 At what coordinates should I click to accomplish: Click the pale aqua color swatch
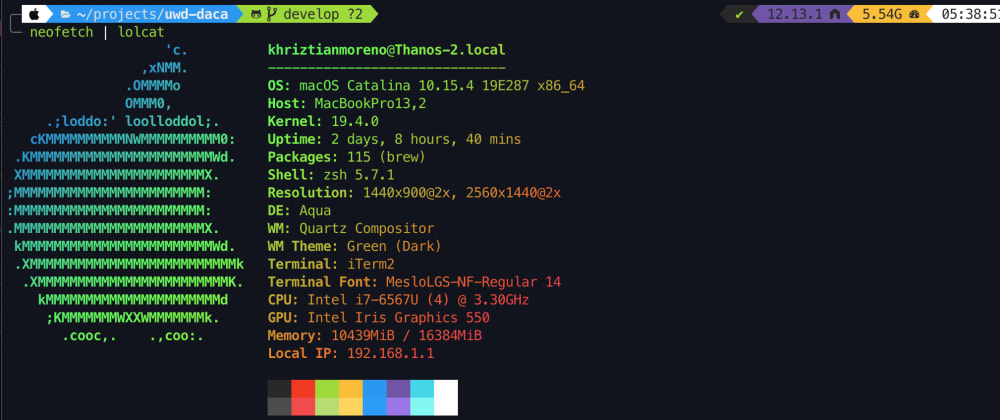pos(422,407)
